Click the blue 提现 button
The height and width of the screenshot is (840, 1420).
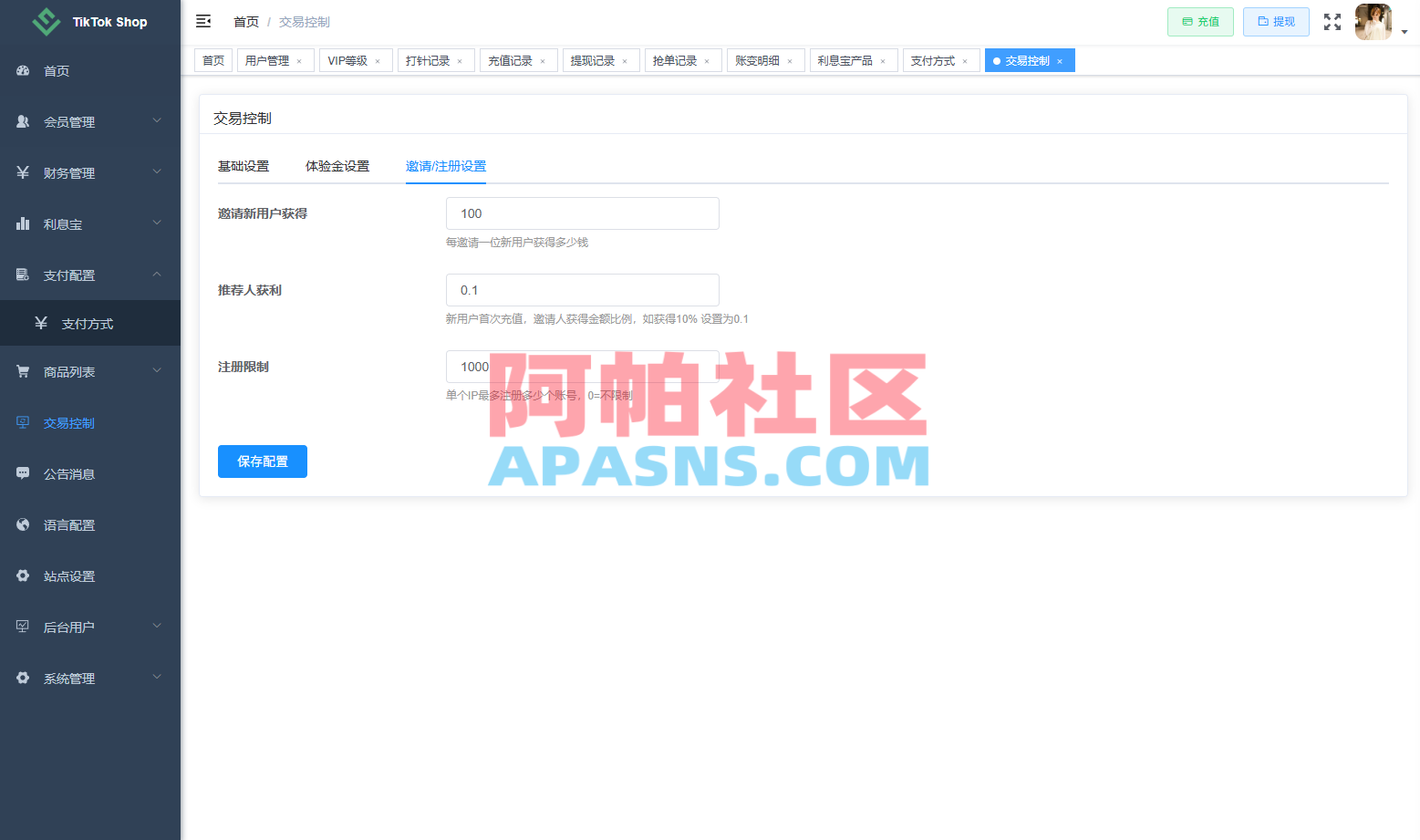(1276, 22)
